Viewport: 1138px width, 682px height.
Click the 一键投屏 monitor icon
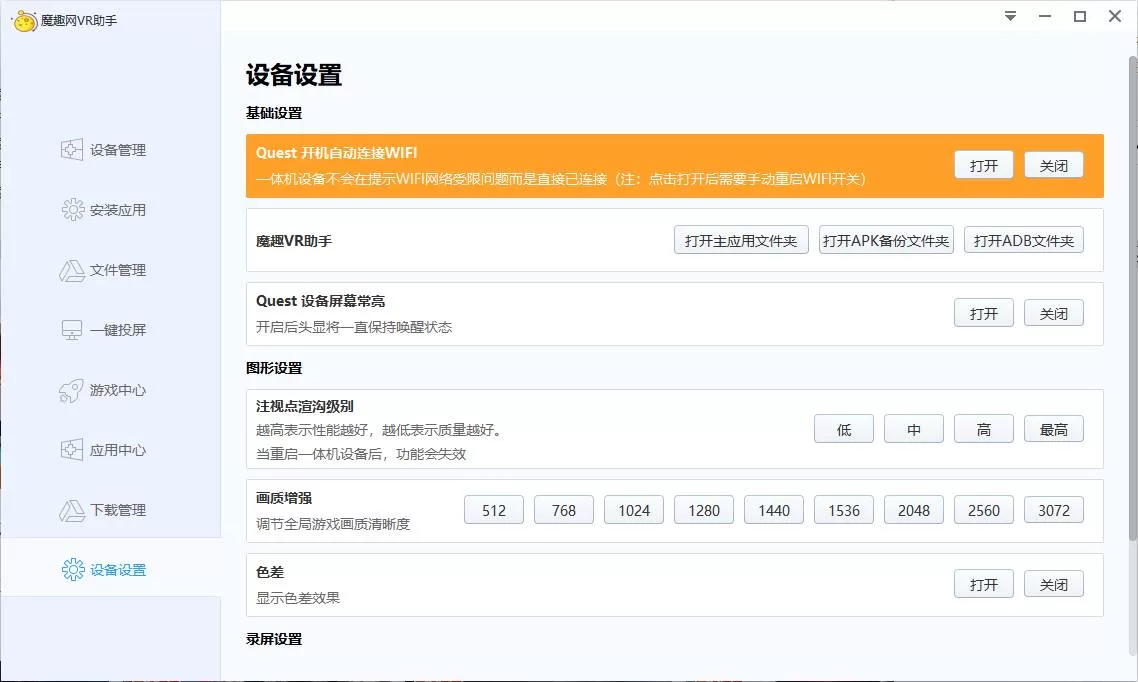pos(72,330)
